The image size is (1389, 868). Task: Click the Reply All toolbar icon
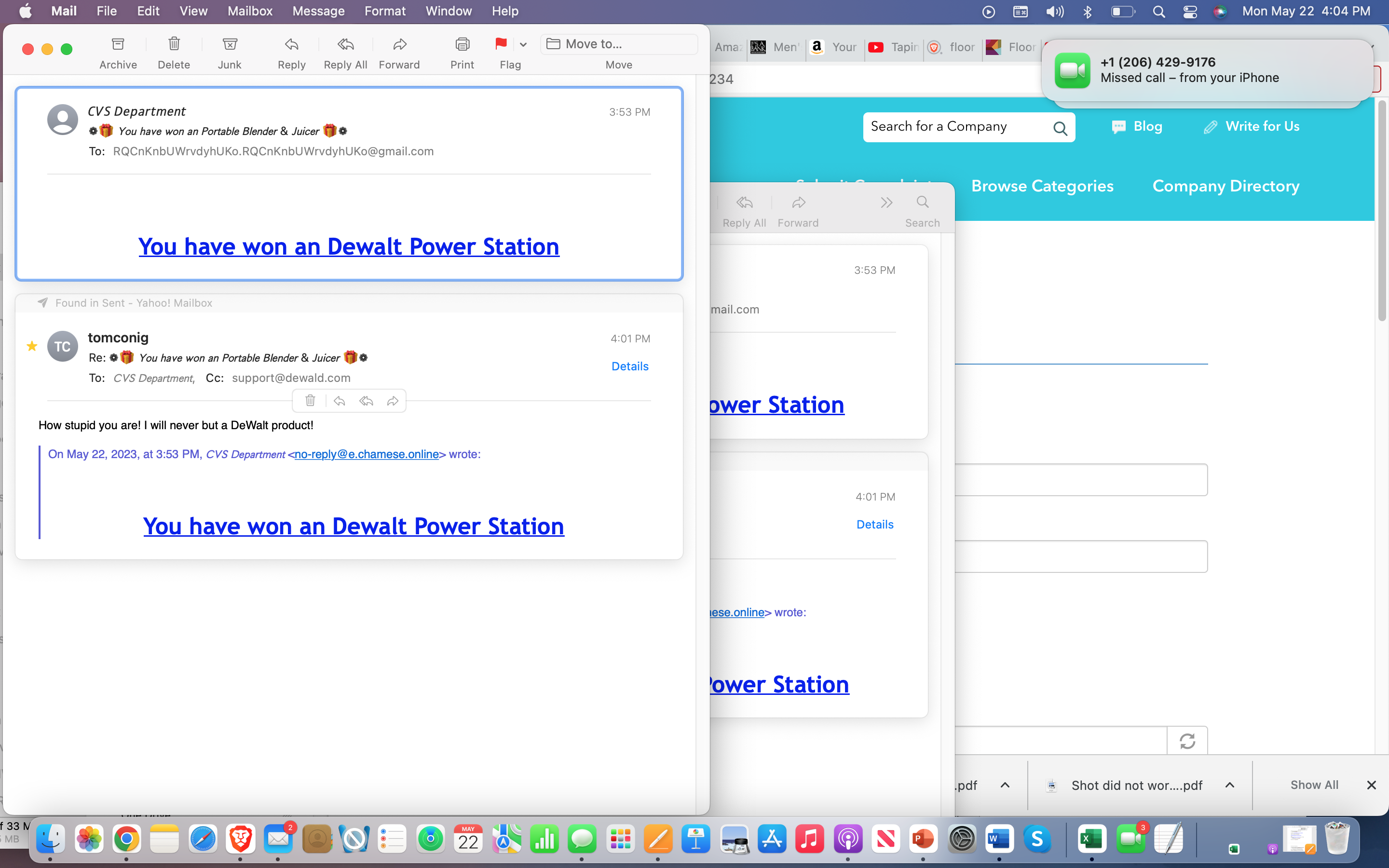pyautogui.click(x=345, y=44)
